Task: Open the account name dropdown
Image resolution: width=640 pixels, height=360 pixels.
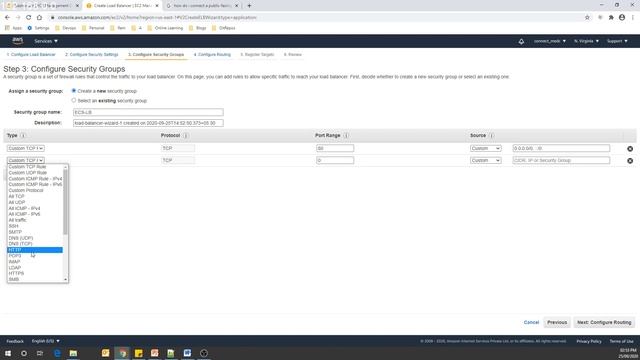Action: (550, 41)
